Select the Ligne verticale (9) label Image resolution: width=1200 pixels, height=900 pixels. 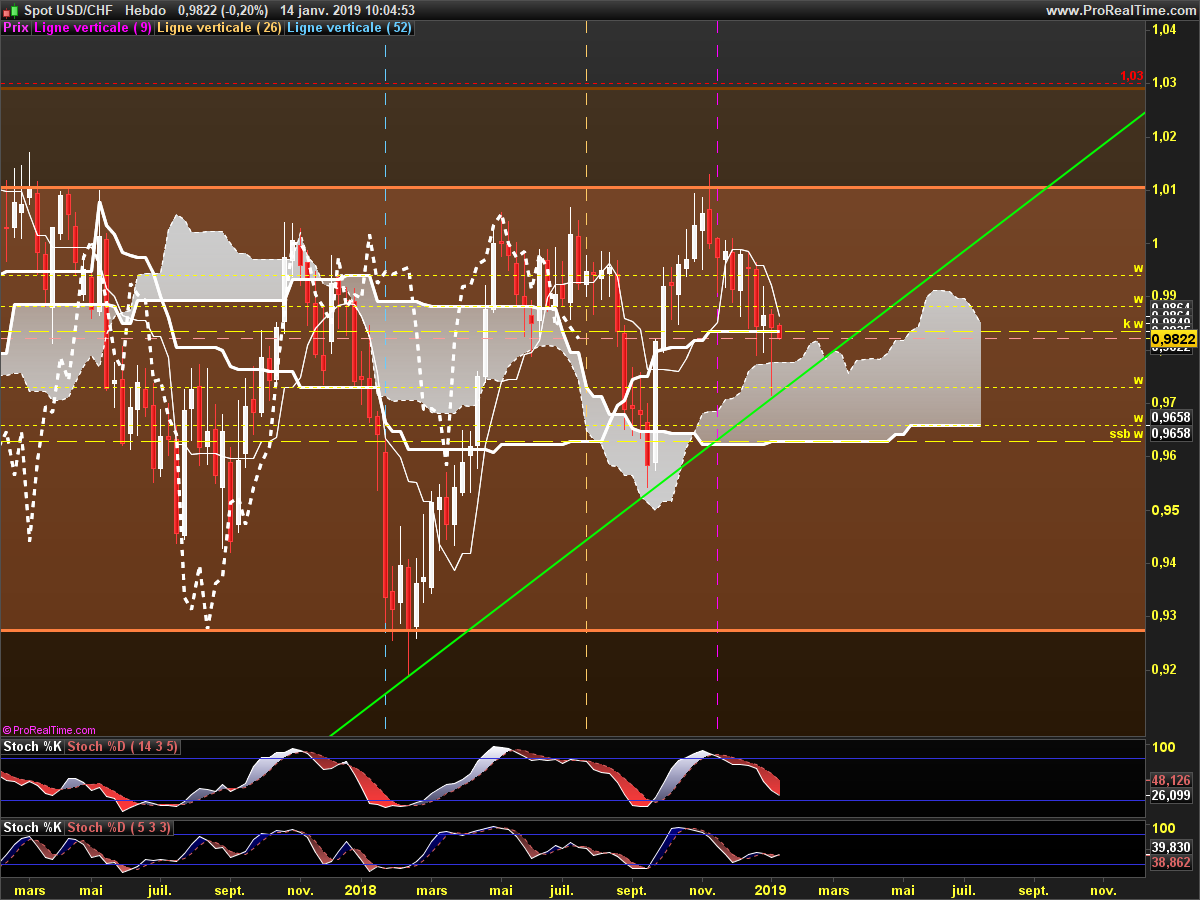tap(93, 28)
